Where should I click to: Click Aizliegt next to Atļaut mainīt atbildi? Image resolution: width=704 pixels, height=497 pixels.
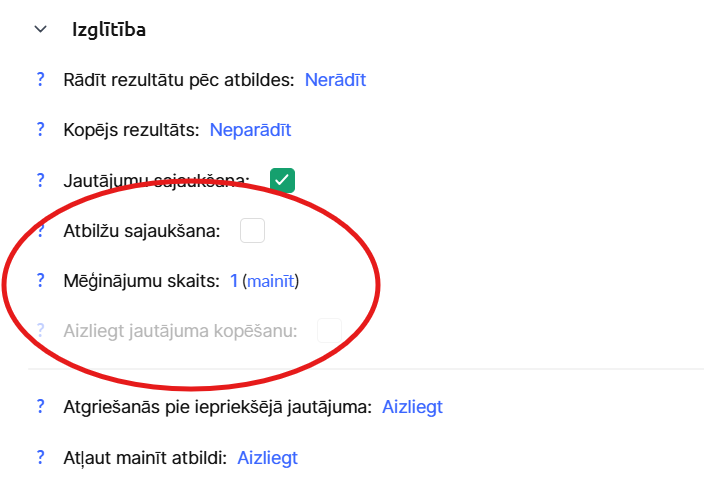pos(267,458)
